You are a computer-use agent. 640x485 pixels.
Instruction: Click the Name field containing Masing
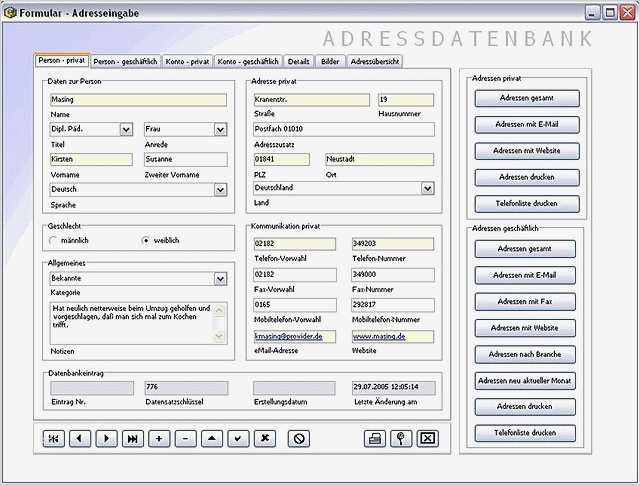[138, 100]
